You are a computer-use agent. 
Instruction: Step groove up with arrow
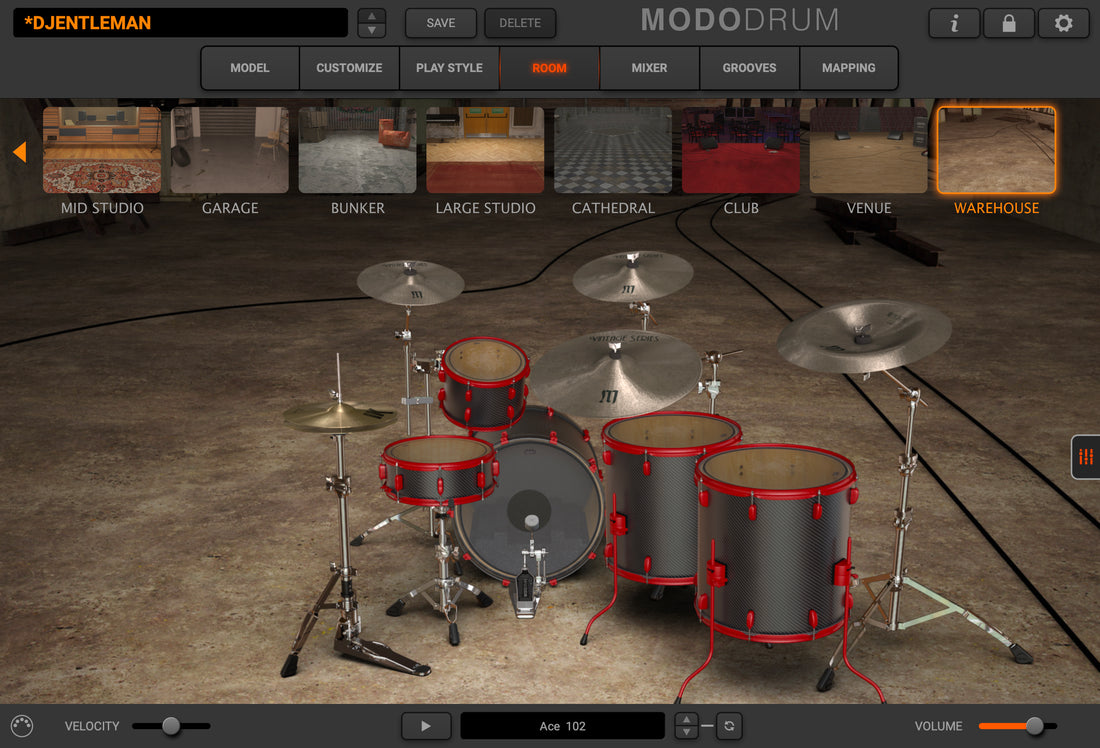686,719
